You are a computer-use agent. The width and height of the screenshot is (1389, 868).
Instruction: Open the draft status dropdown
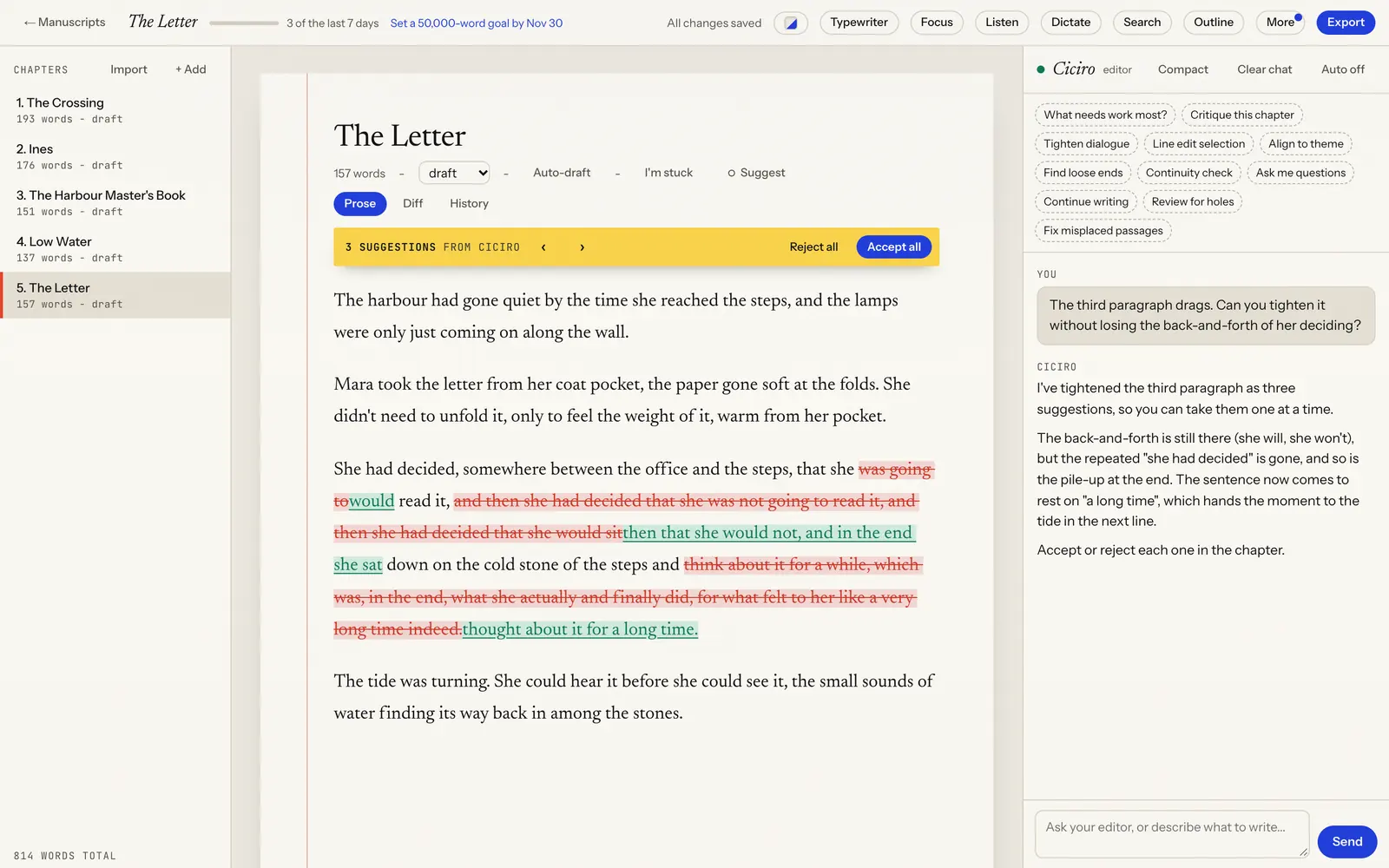tap(454, 173)
